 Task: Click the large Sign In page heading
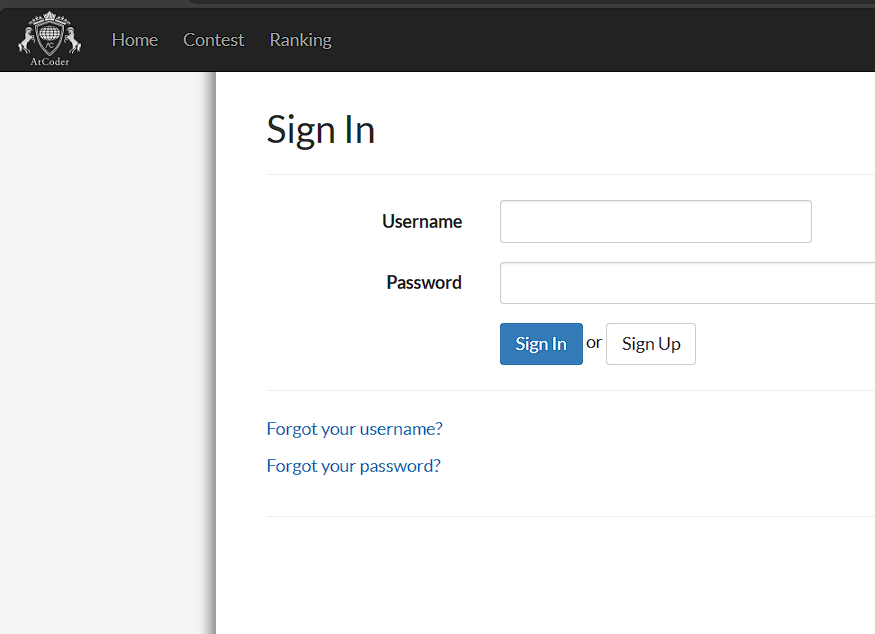(x=320, y=130)
